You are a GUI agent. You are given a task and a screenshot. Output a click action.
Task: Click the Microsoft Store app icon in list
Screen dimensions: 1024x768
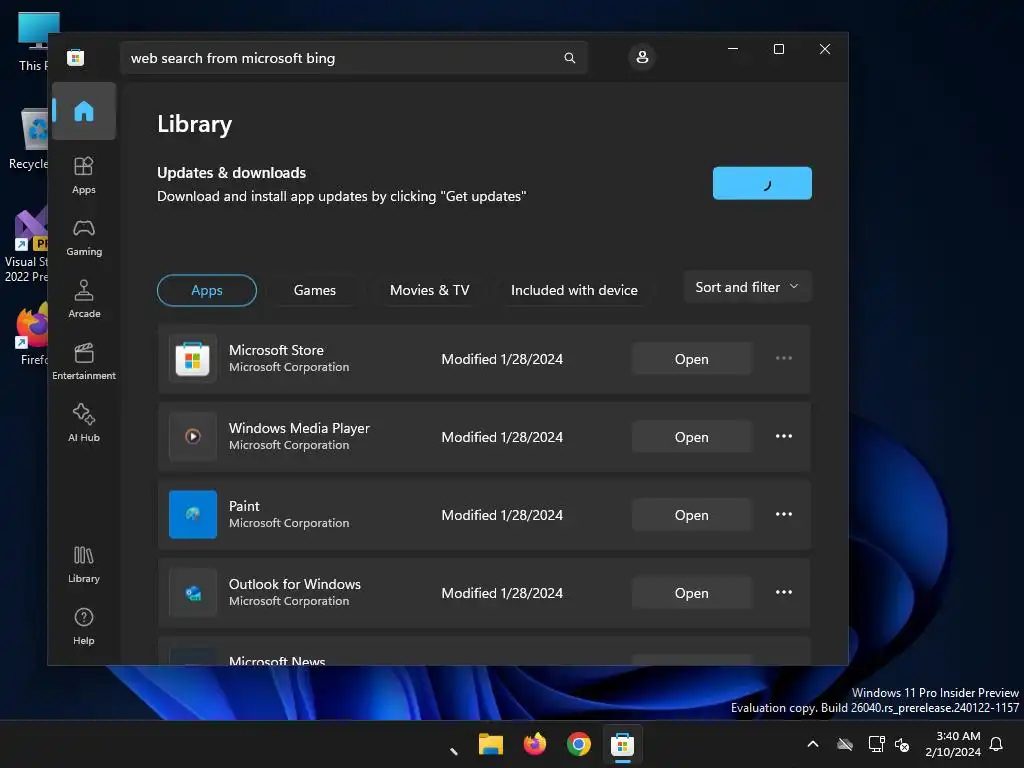pos(193,359)
